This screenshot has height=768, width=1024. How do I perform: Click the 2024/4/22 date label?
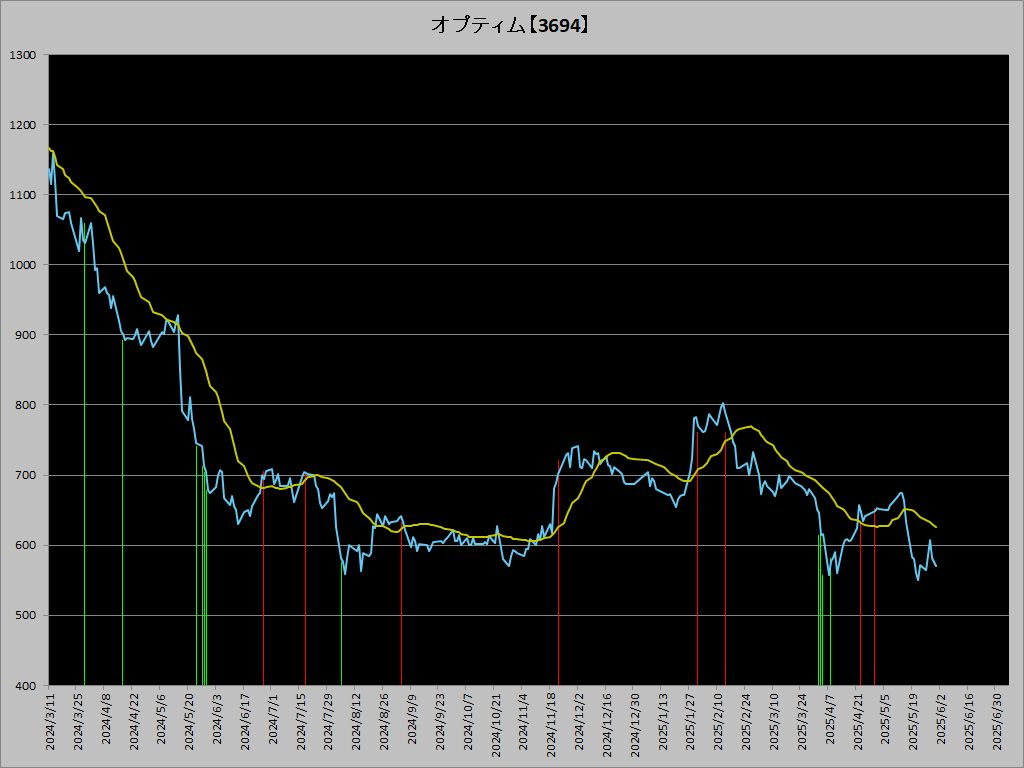(134, 720)
